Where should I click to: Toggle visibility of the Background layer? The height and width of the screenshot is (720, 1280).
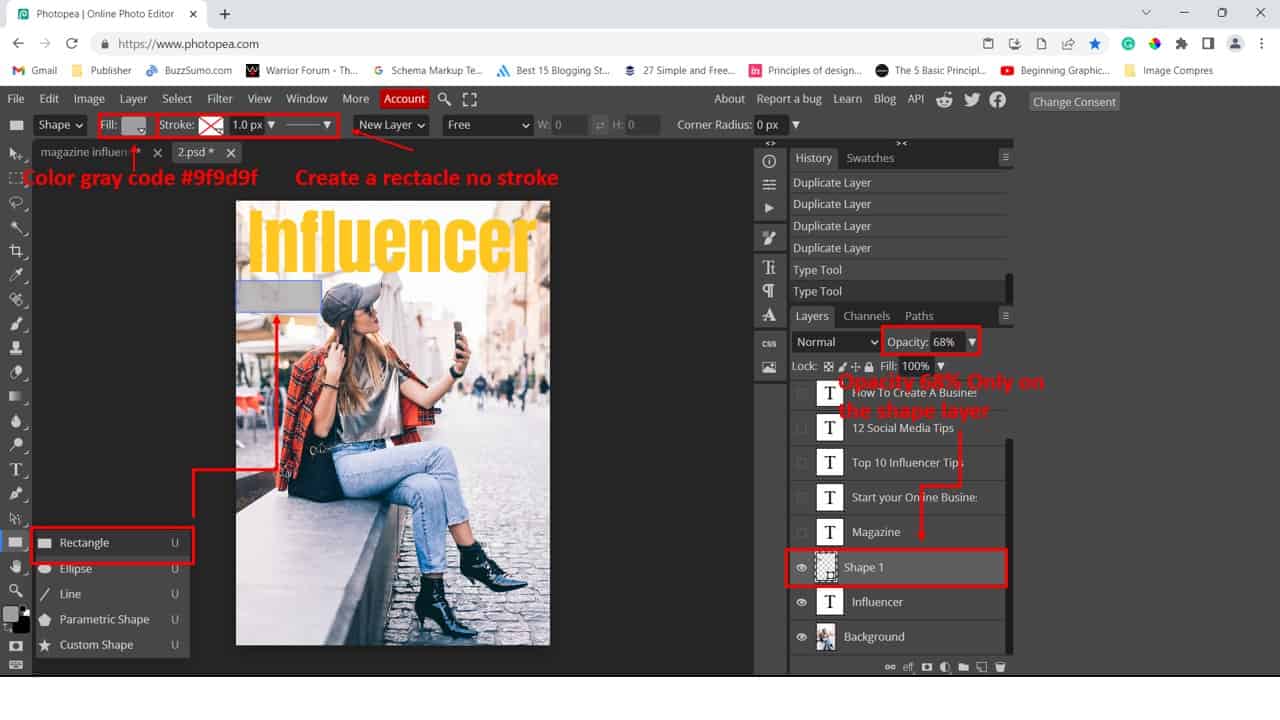pos(801,637)
